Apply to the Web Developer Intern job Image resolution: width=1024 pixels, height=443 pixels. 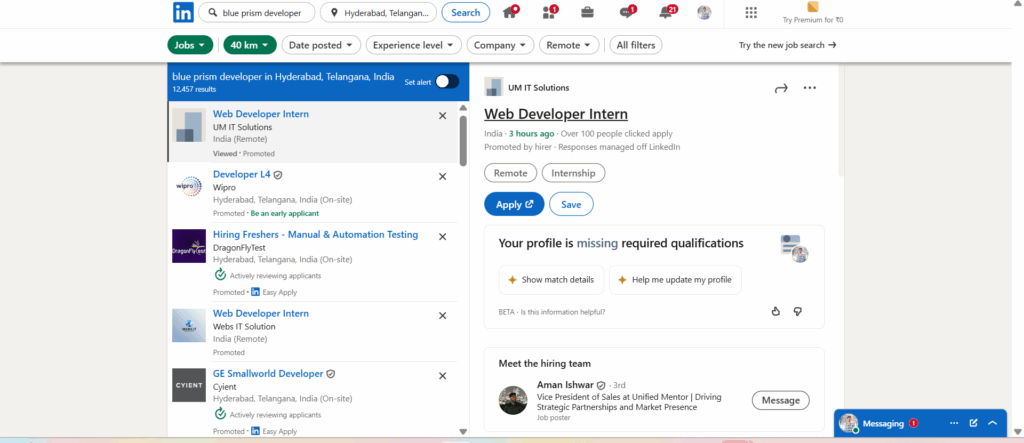(515, 205)
